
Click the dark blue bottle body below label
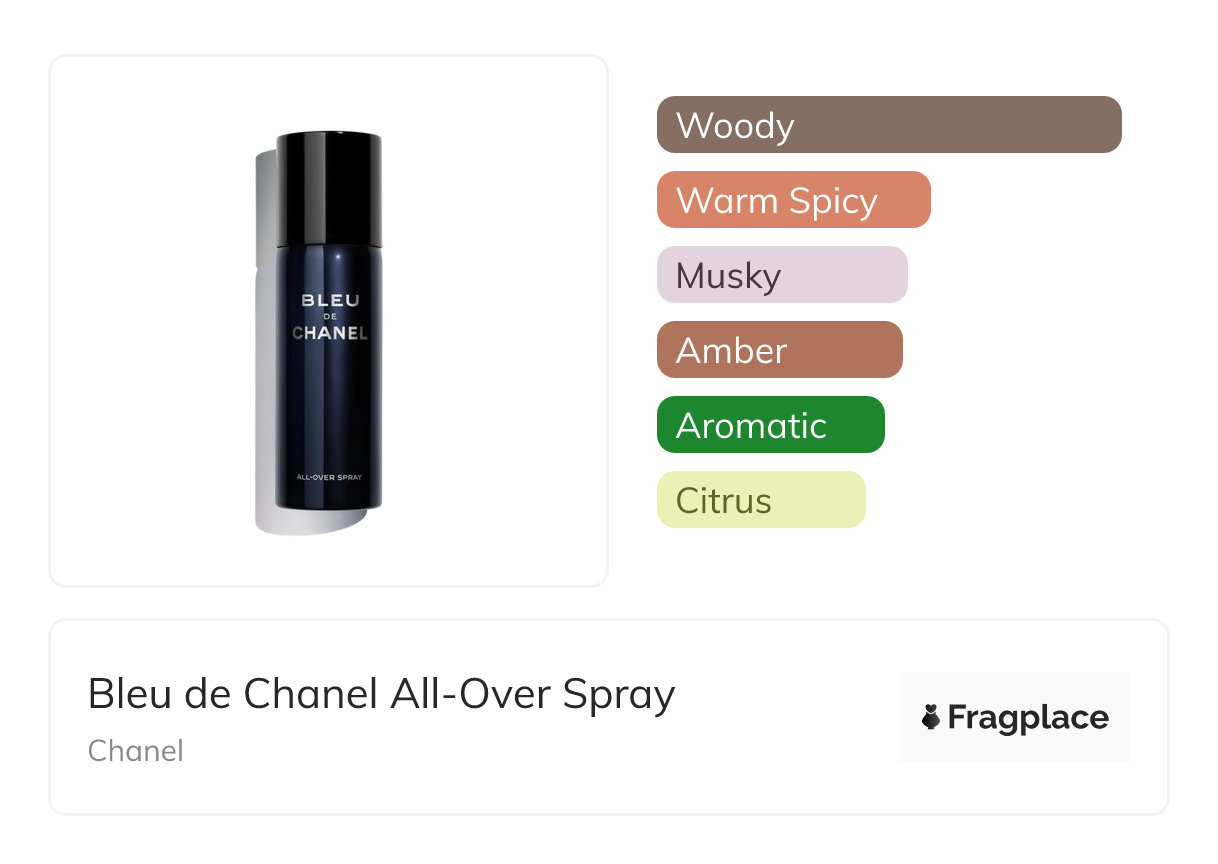(x=329, y=410)
